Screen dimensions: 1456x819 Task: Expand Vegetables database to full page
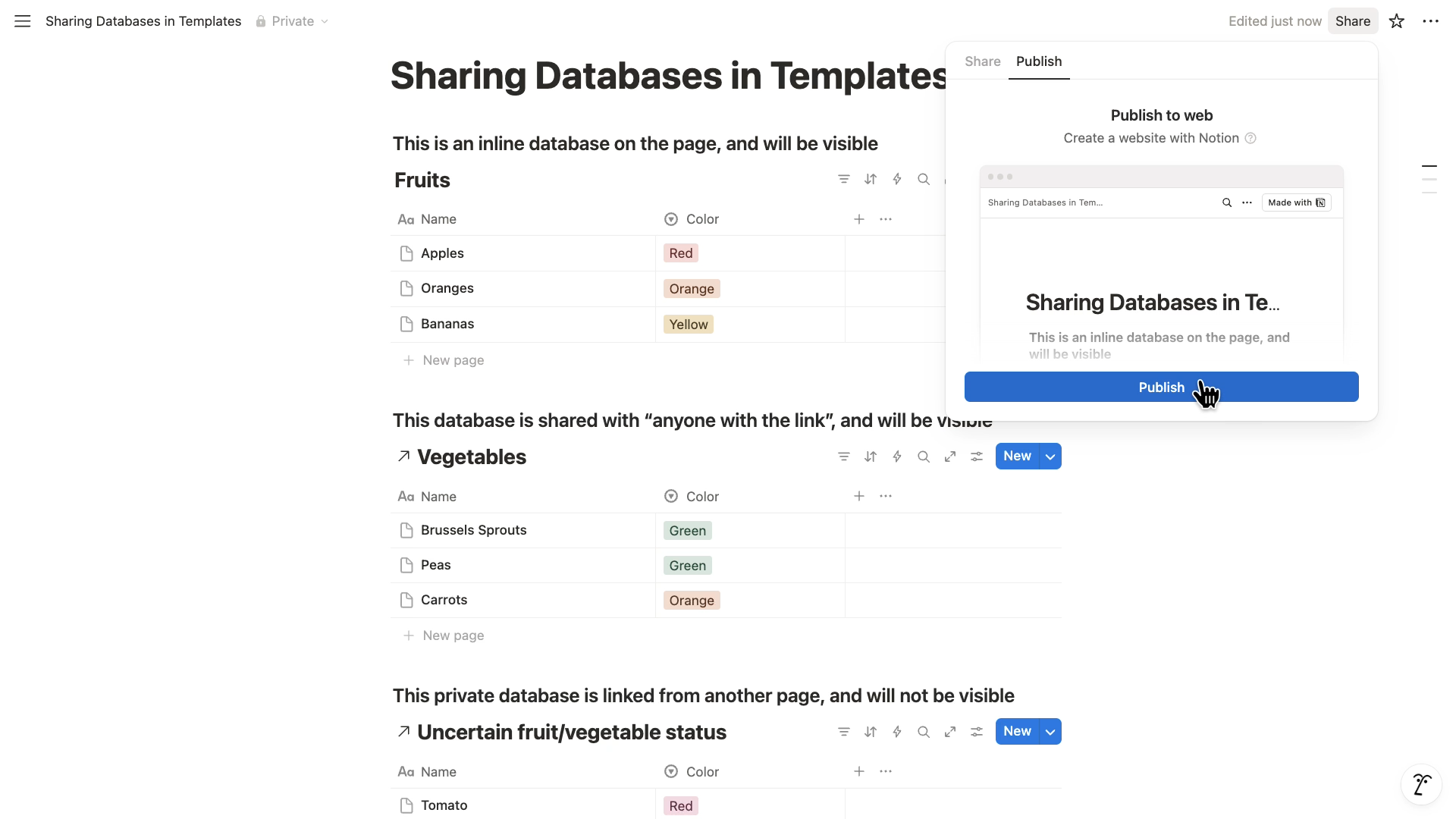pos(949,456)
